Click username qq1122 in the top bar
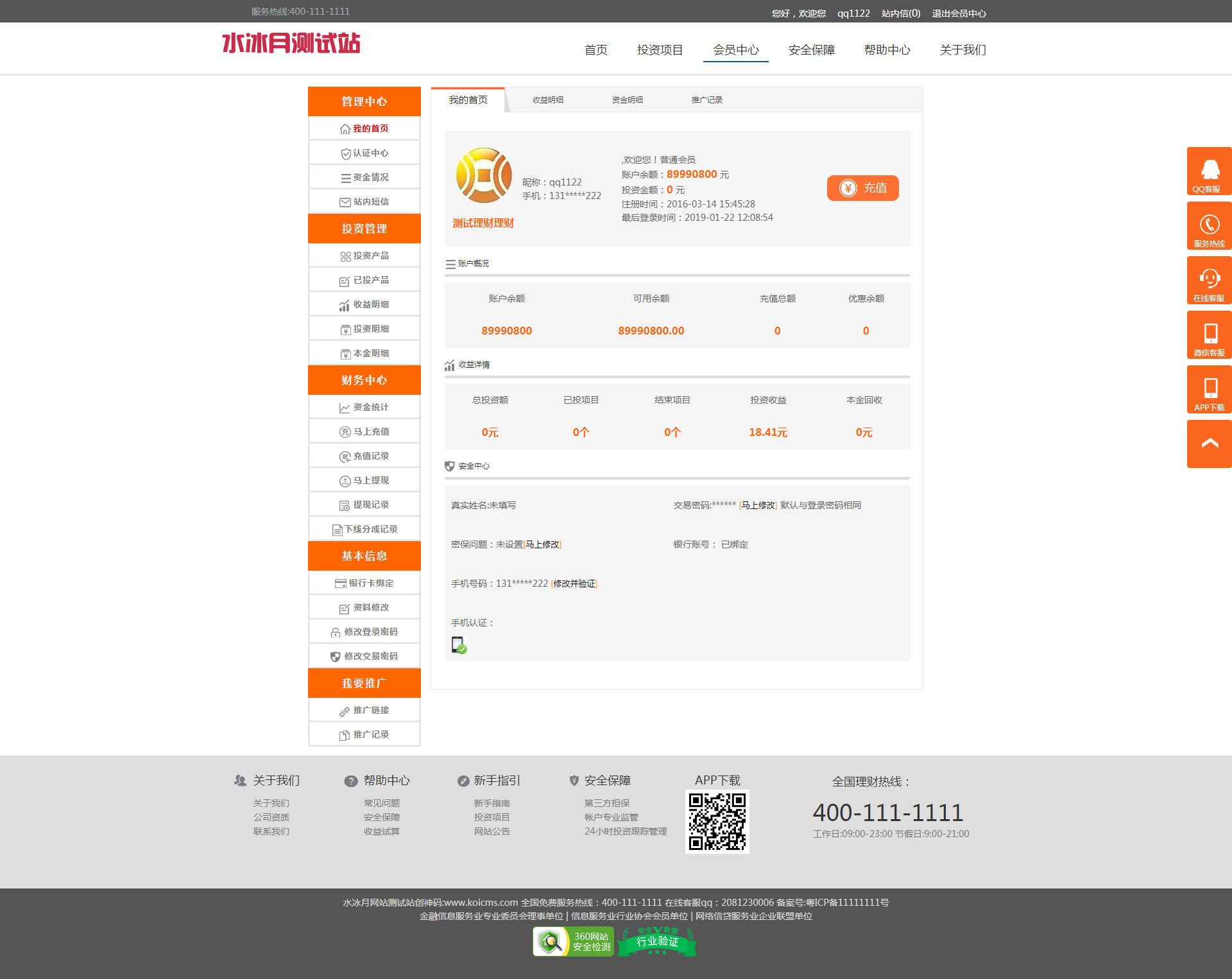Viewport: 1232px width, 979px height. [x=853, y=13]
